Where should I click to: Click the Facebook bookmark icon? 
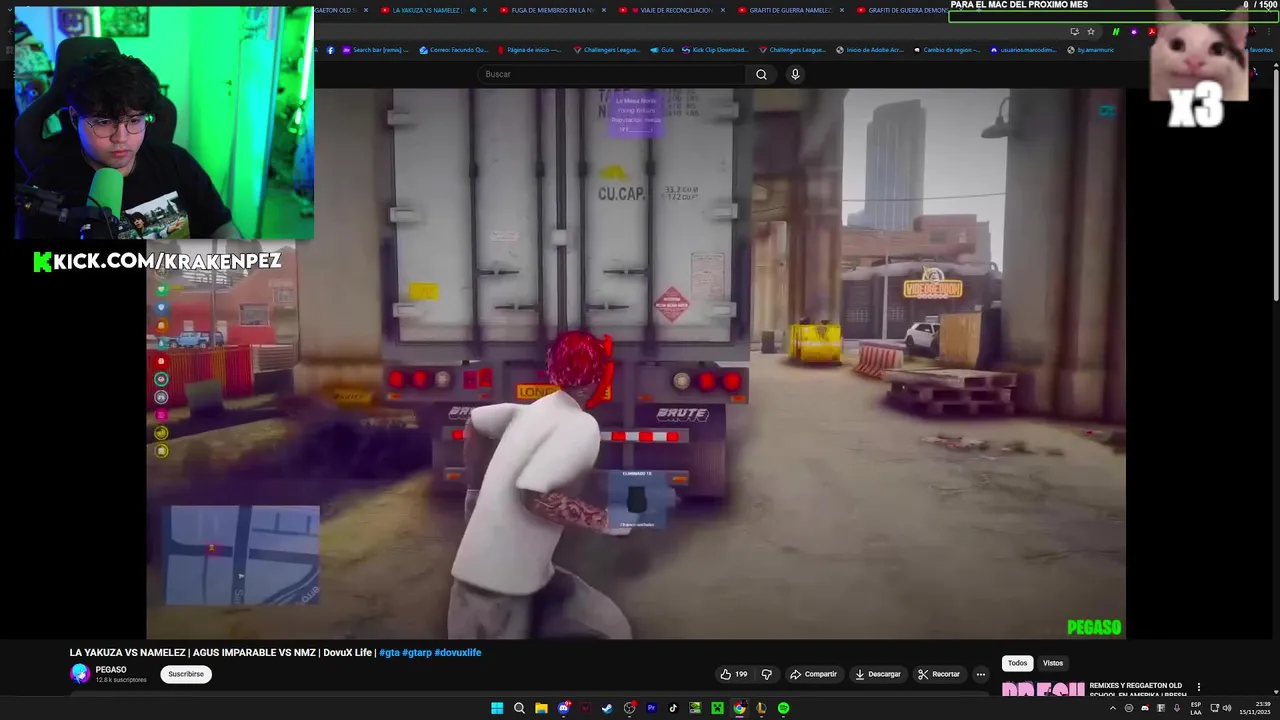330,50
